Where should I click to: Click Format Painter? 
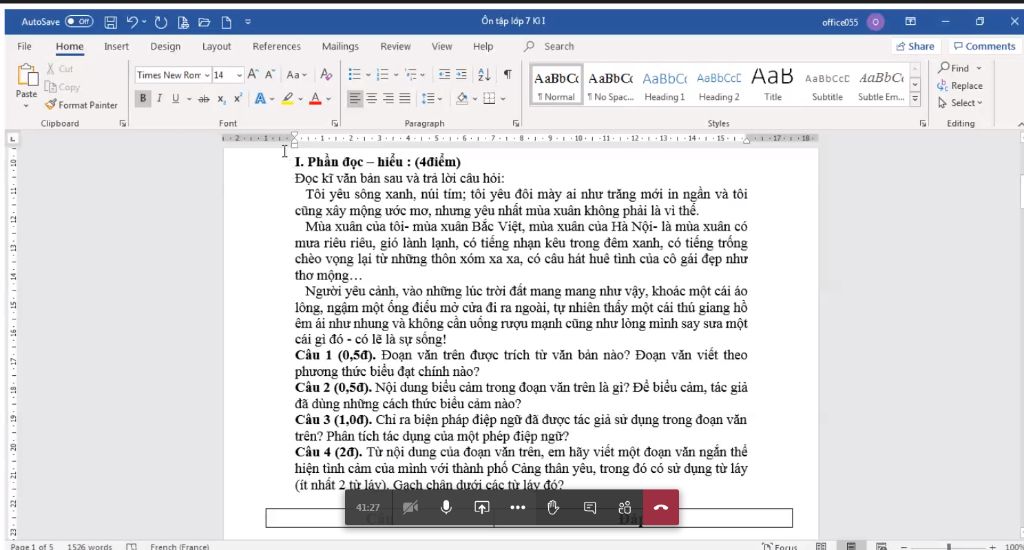click(x=81, y=105)
